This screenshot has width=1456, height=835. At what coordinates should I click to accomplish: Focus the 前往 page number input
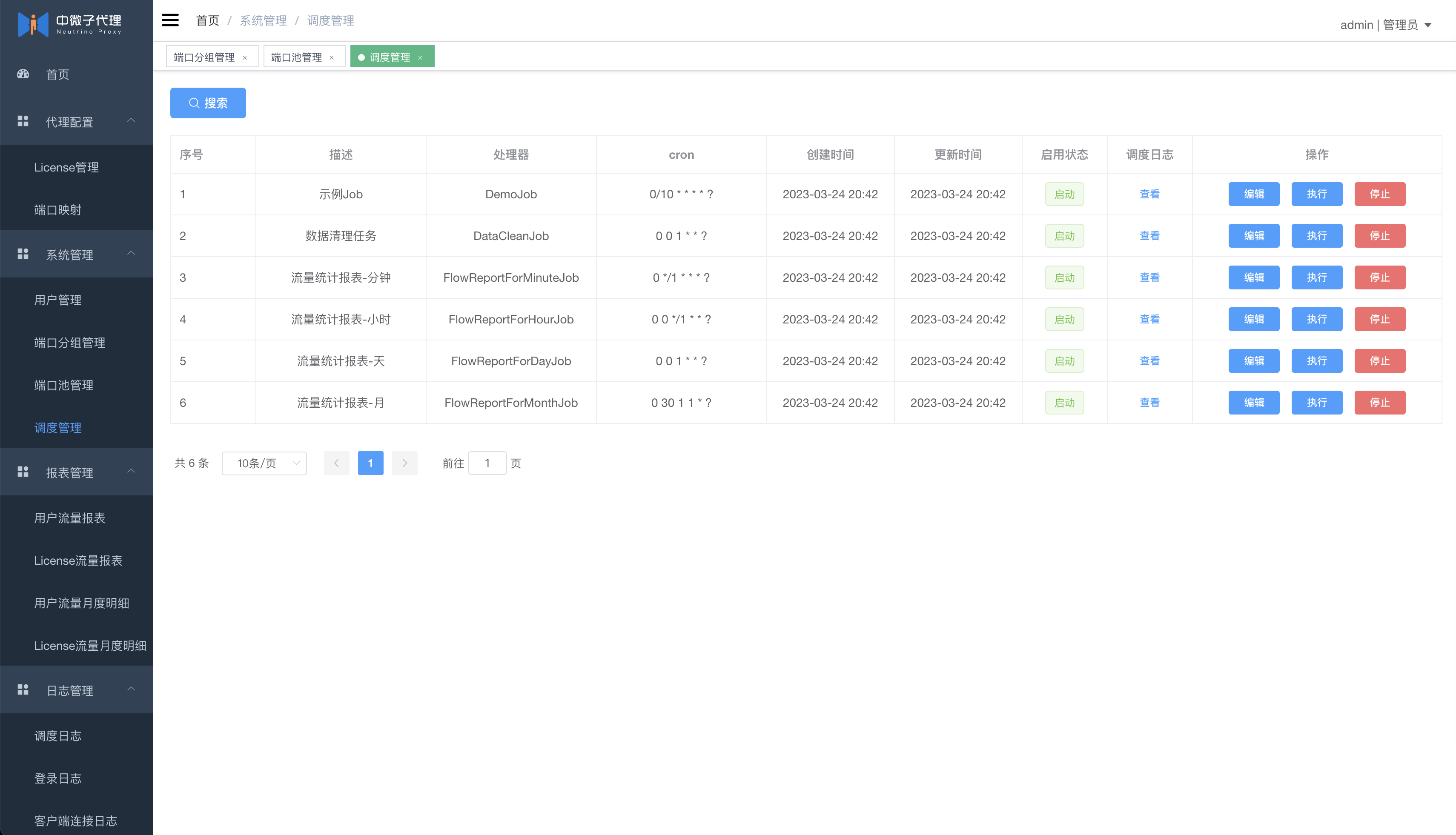point(487,463)
